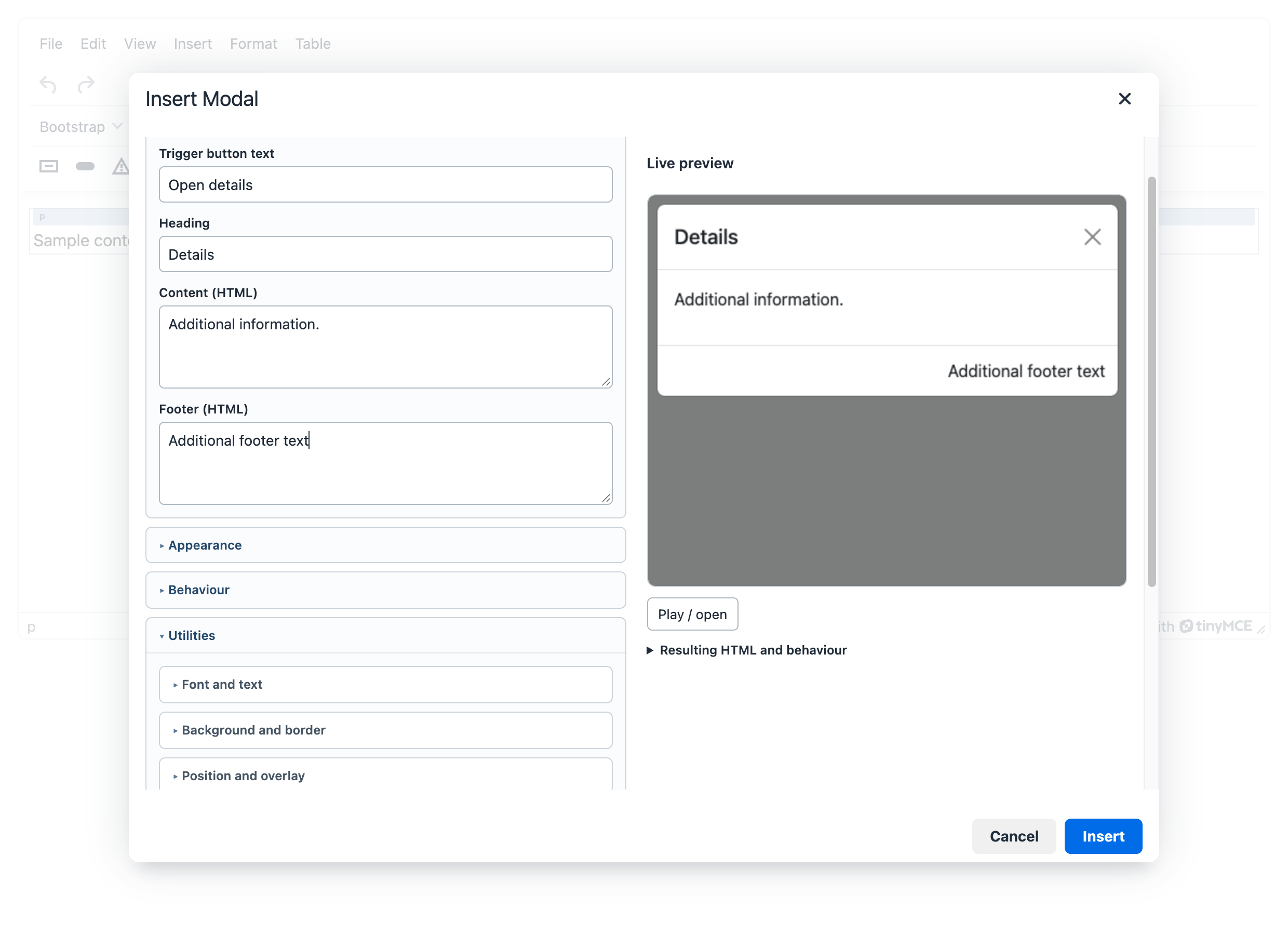Open the Edit menu
This screenshot has height=935, width=1288.
(x=93, y=44)
